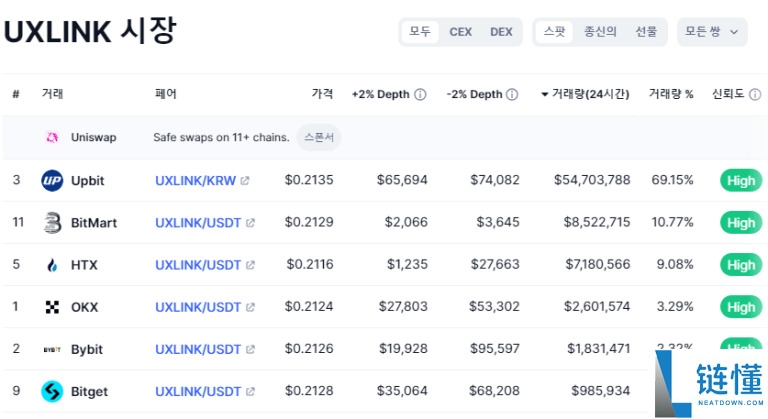Open info icon next to -2% Depth
The width and height of the screenshot is (768, 419).
(x=512, y=94)
